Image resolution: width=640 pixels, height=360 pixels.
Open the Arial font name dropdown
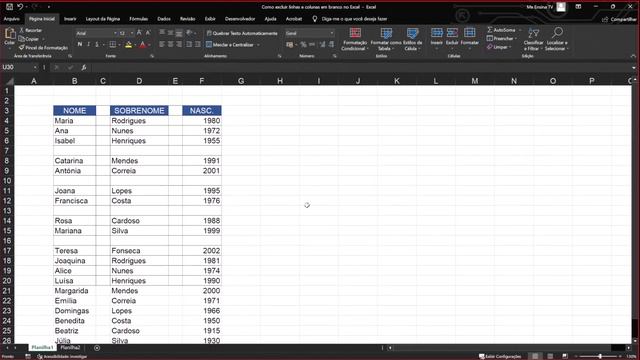pos(116,33)
